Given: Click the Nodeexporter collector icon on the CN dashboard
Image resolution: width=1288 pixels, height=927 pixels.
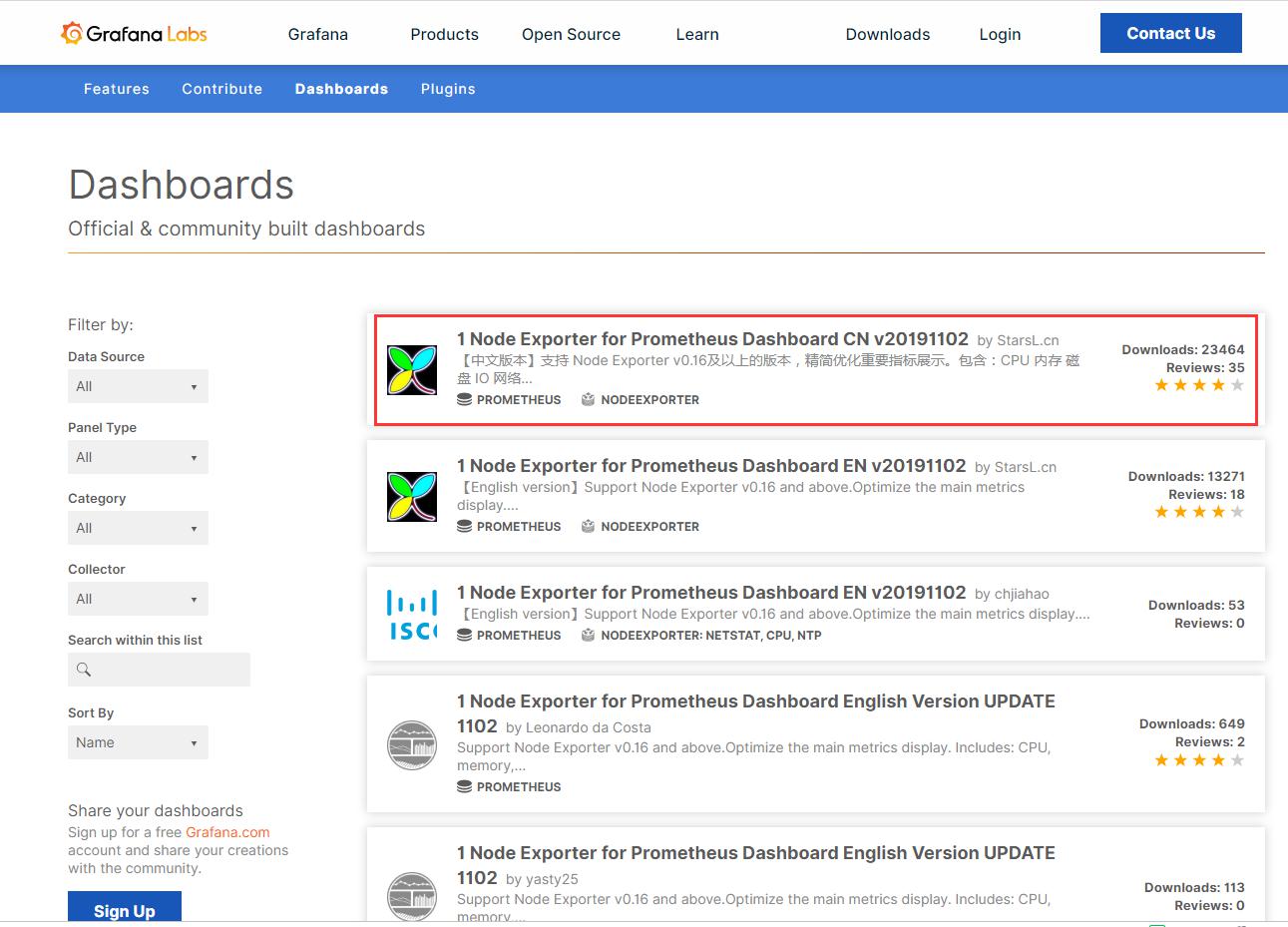Looking at the screenshot, I should pyautogui.click(x=588, y=399).
